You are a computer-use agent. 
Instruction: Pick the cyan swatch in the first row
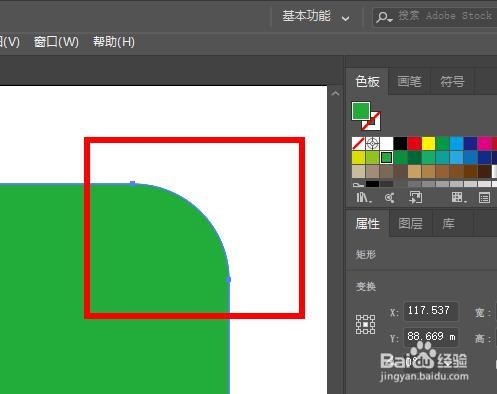pyautogui.click(x=456, y=144)
